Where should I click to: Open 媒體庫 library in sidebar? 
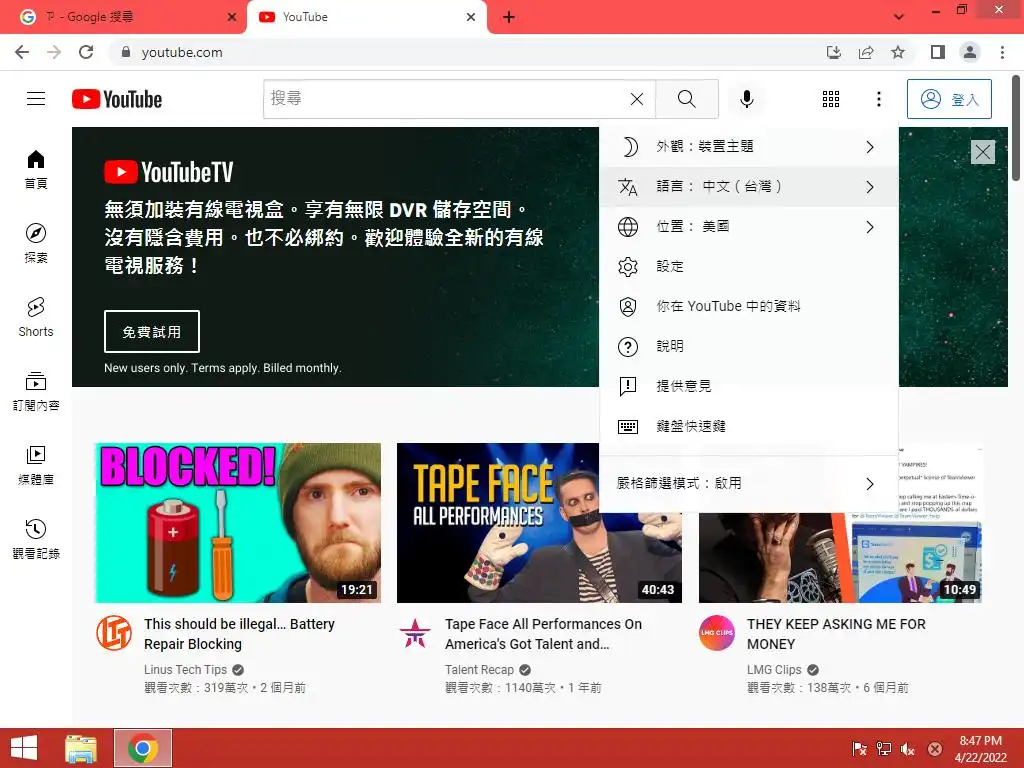[36, 465]
